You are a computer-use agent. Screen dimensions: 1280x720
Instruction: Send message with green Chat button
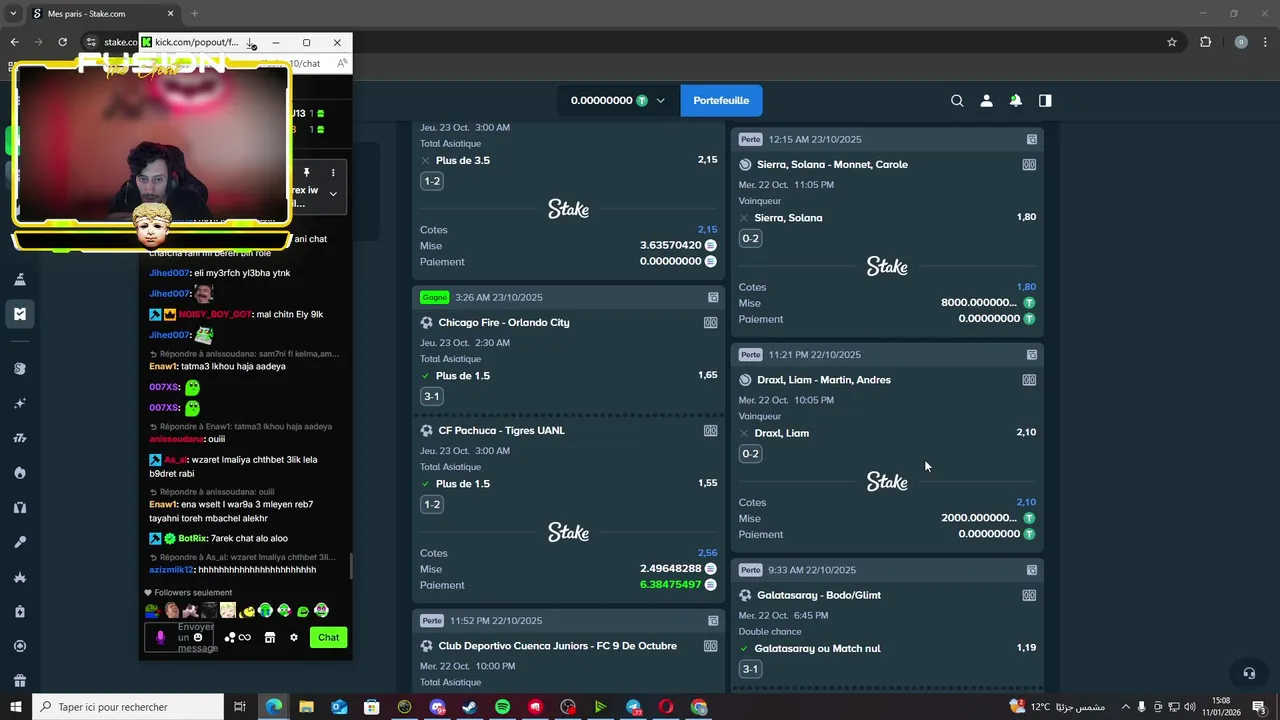(328, 637)
